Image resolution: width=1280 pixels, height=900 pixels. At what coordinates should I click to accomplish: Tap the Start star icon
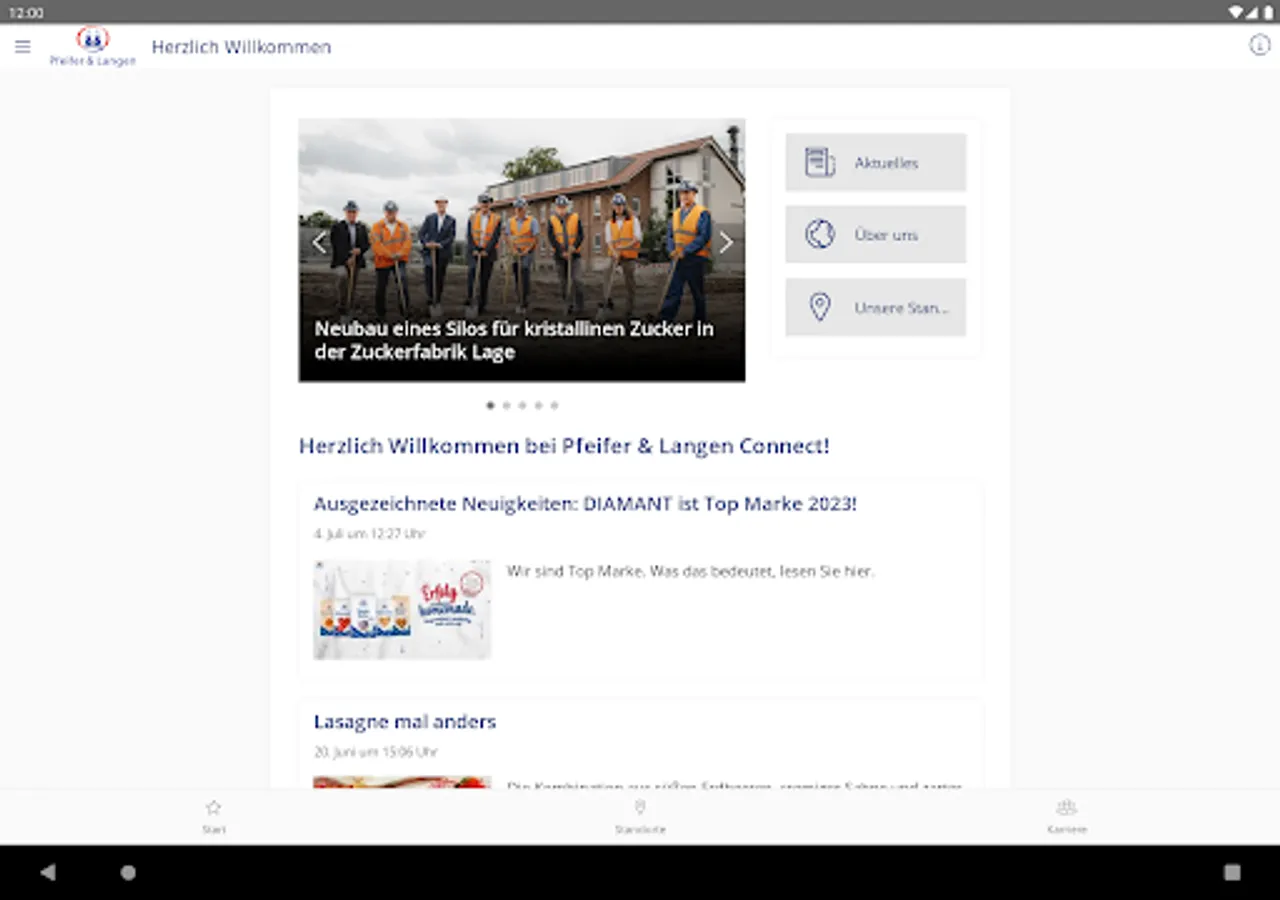point(213,808)
